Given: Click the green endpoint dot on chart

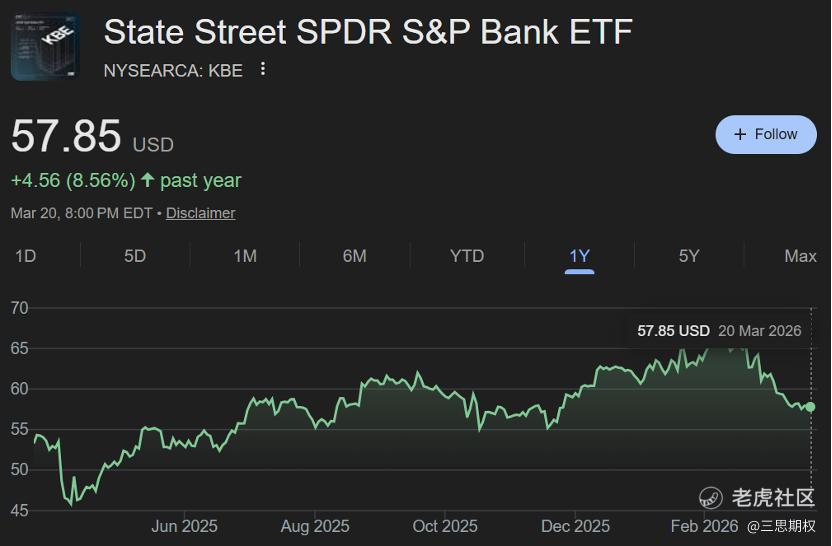Looking at the screenshot, I should point(810,407).
